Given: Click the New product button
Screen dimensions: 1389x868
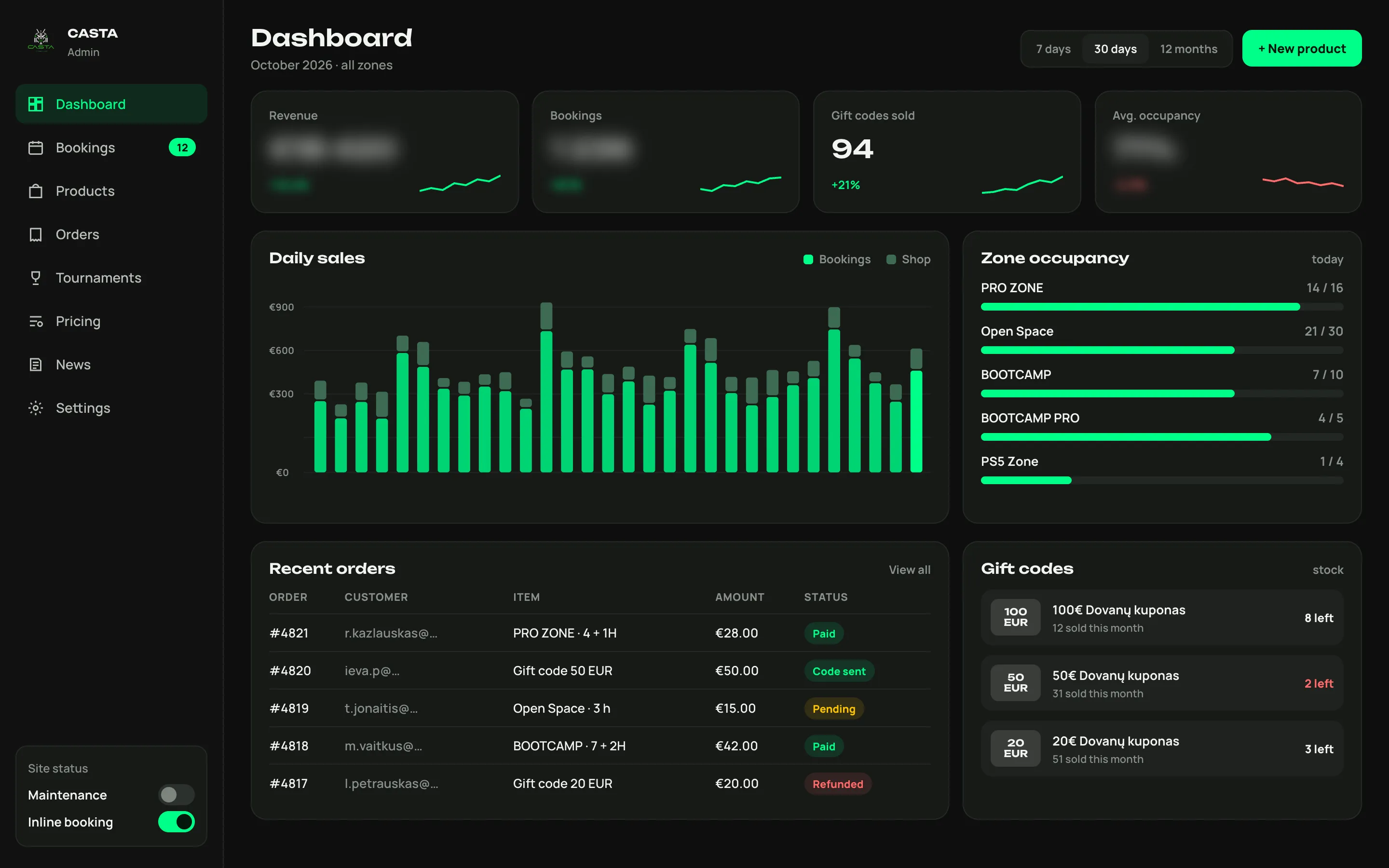Looking at the screenshot, I should 1302,49.
